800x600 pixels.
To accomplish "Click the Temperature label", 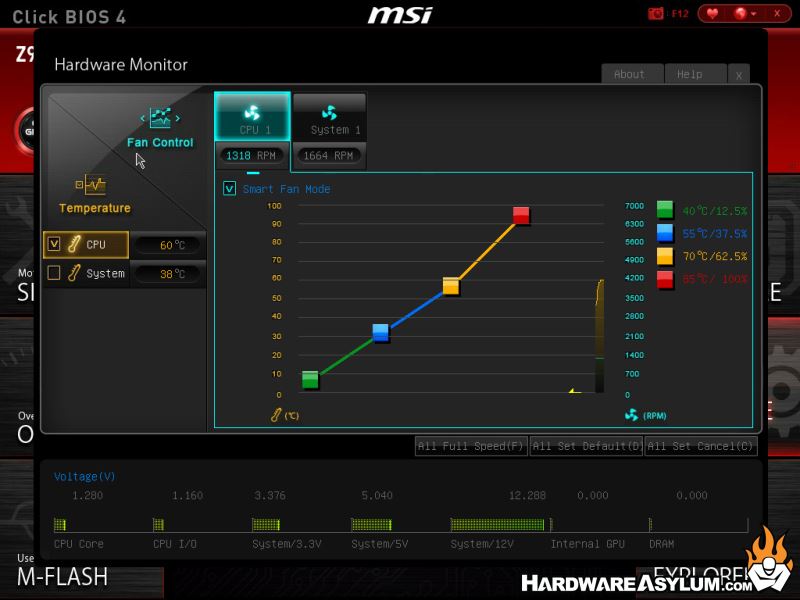I will [95, 208].
